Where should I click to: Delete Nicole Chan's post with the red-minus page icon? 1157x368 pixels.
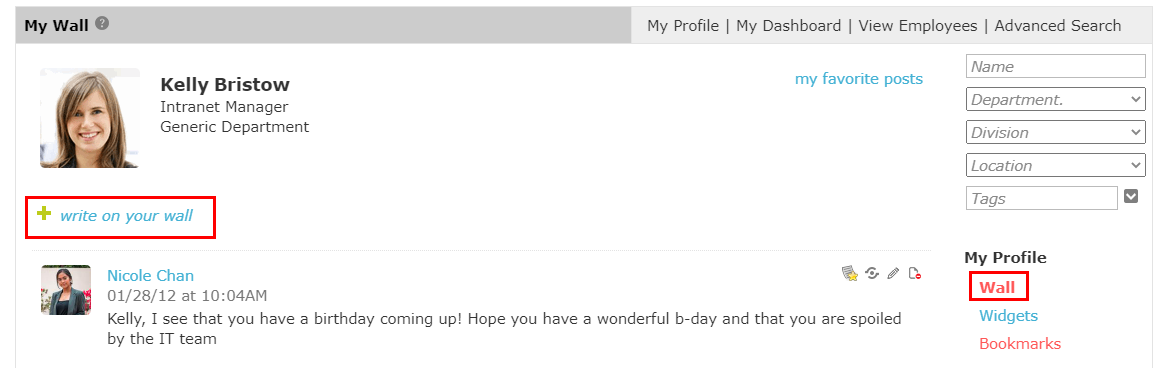[x=915, y=274]
